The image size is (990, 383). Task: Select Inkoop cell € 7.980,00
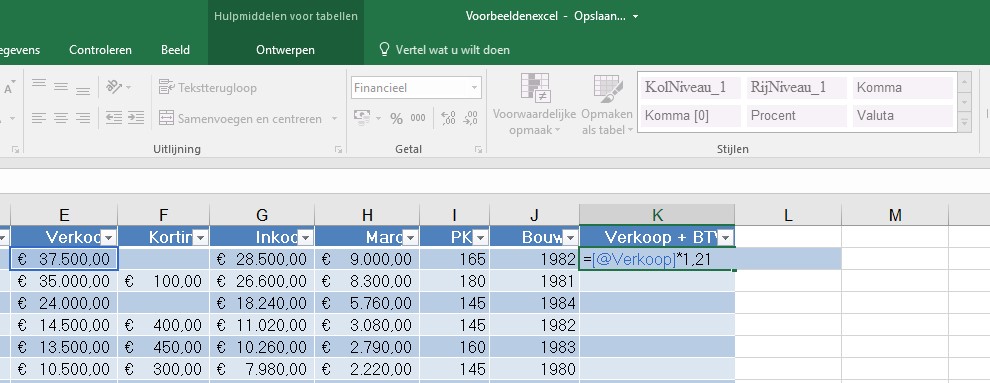pos(262,369)
